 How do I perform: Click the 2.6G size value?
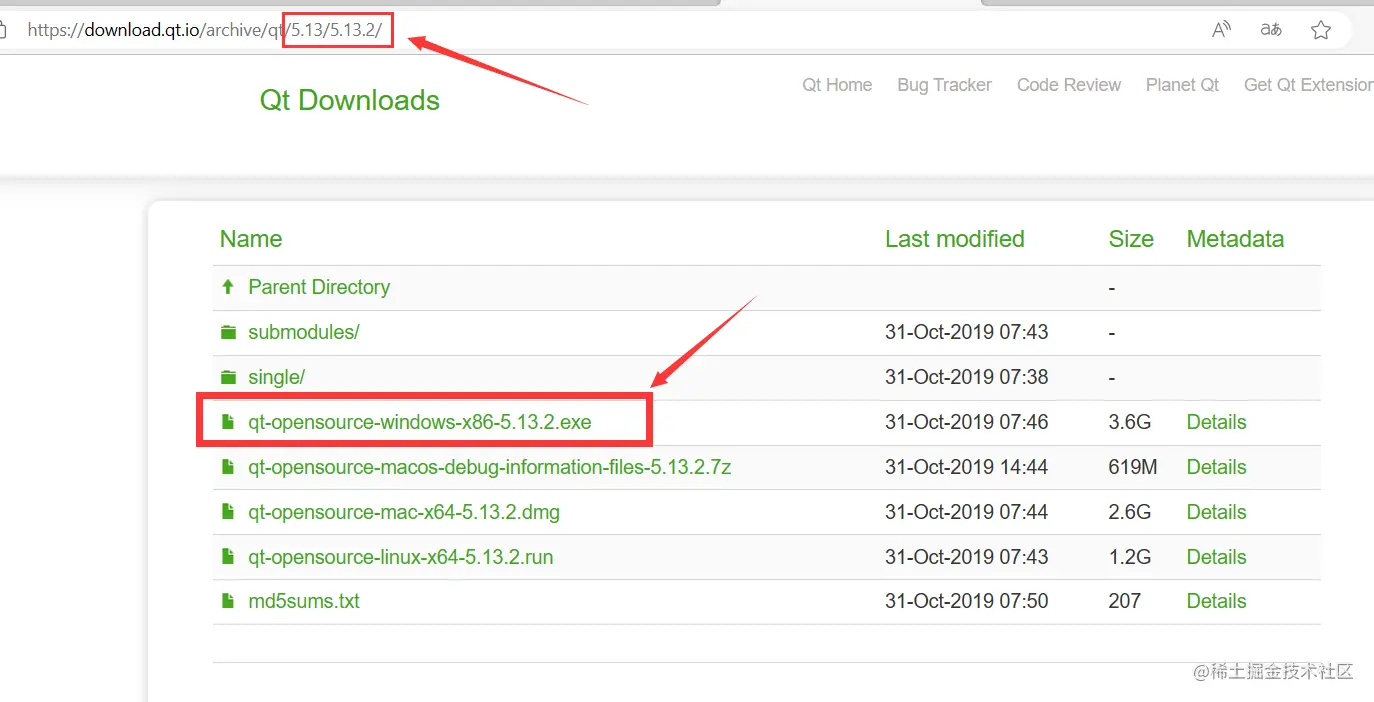1130,512
